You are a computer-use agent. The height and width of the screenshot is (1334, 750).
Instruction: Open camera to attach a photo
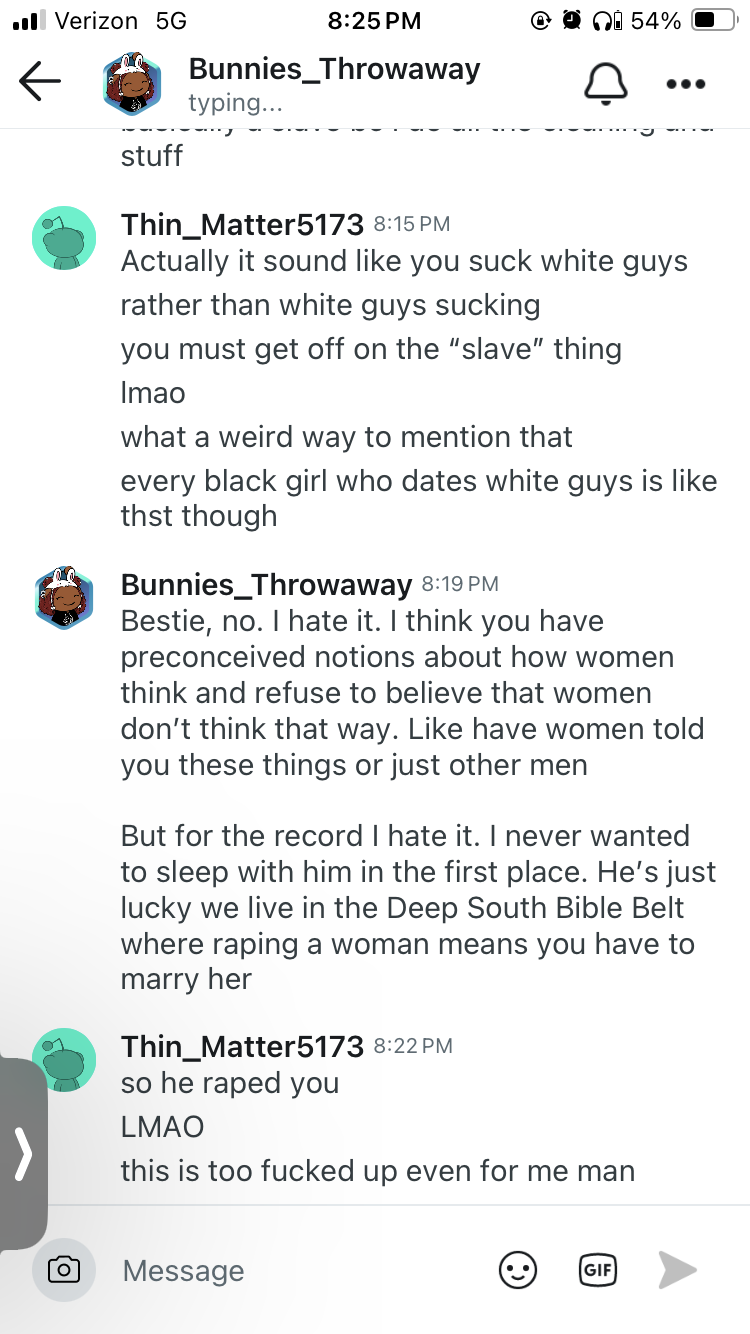tap(64, 1270)
